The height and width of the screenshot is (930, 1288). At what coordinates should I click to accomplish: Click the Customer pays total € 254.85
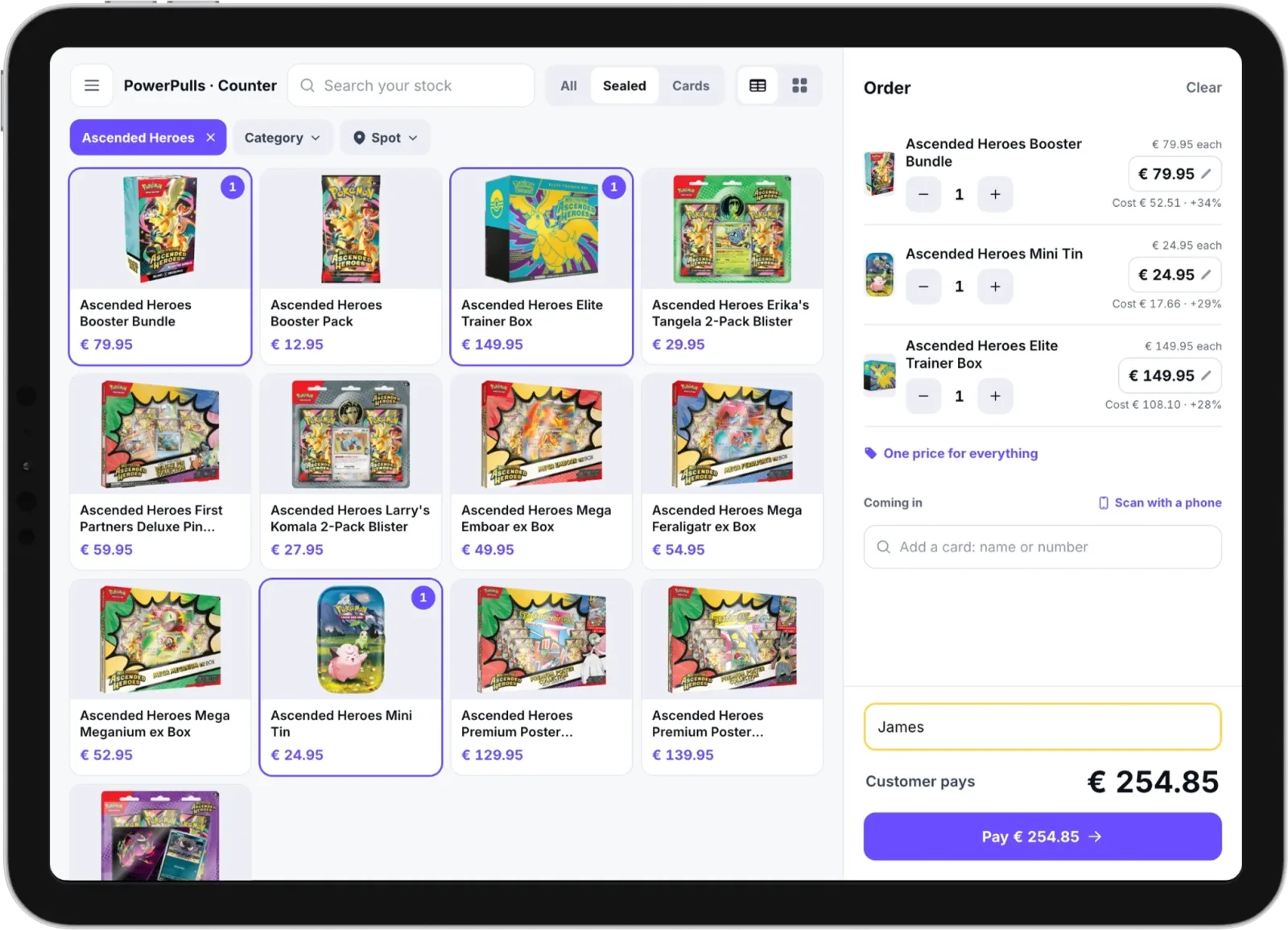click(x=1153, y=782)
